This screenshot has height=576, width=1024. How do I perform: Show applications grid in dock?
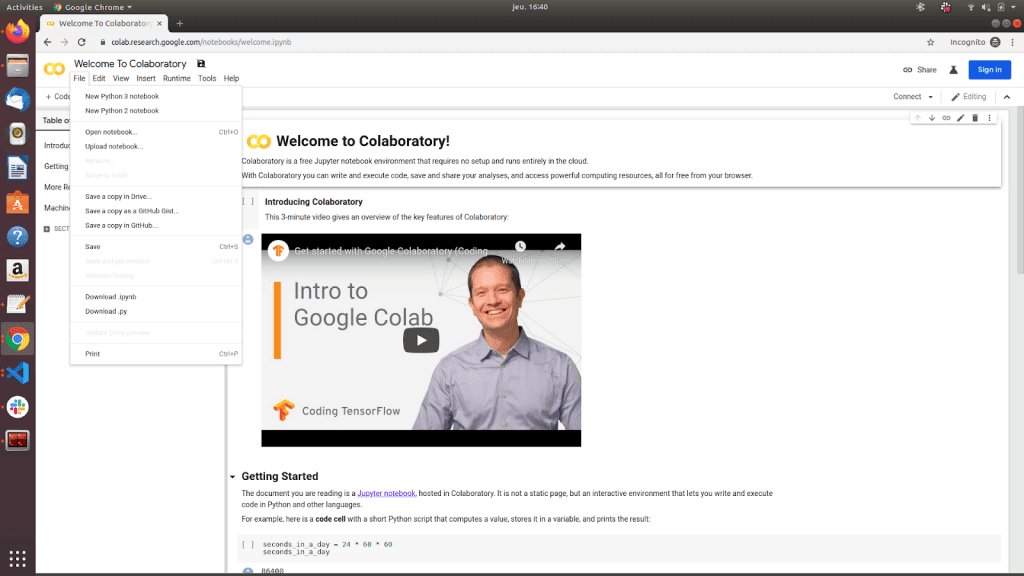click(18, 559)
